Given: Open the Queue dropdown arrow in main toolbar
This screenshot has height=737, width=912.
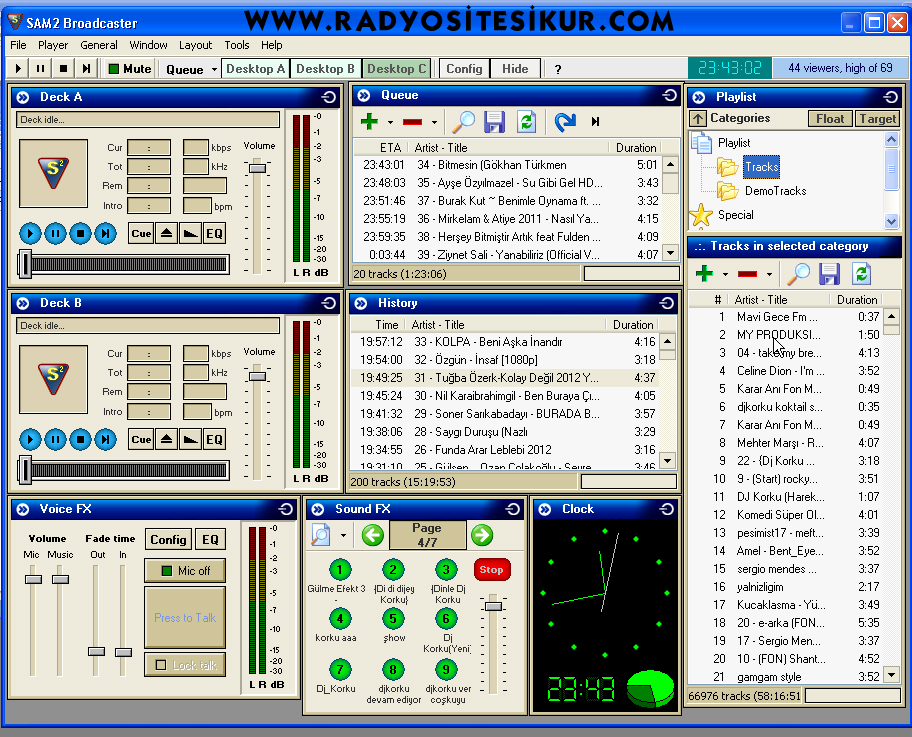Looking at the screenshot, I should coord(214,70).
